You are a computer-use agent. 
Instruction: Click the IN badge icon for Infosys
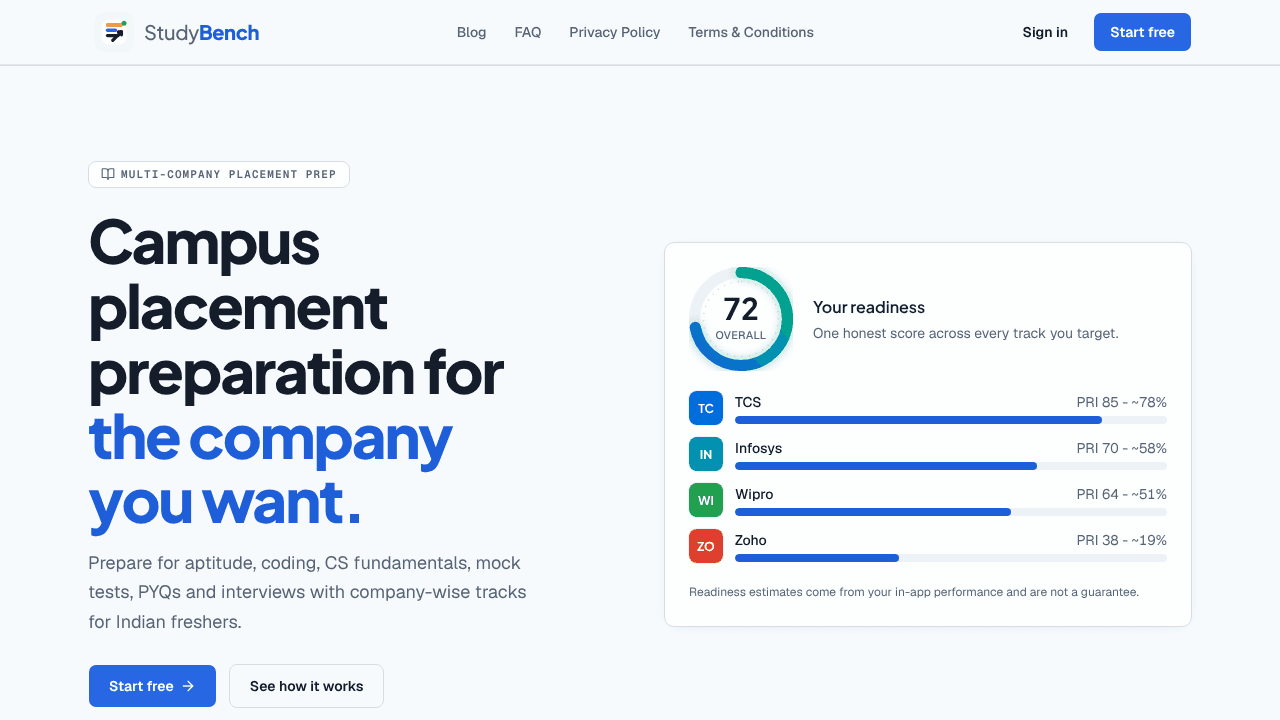706,454
